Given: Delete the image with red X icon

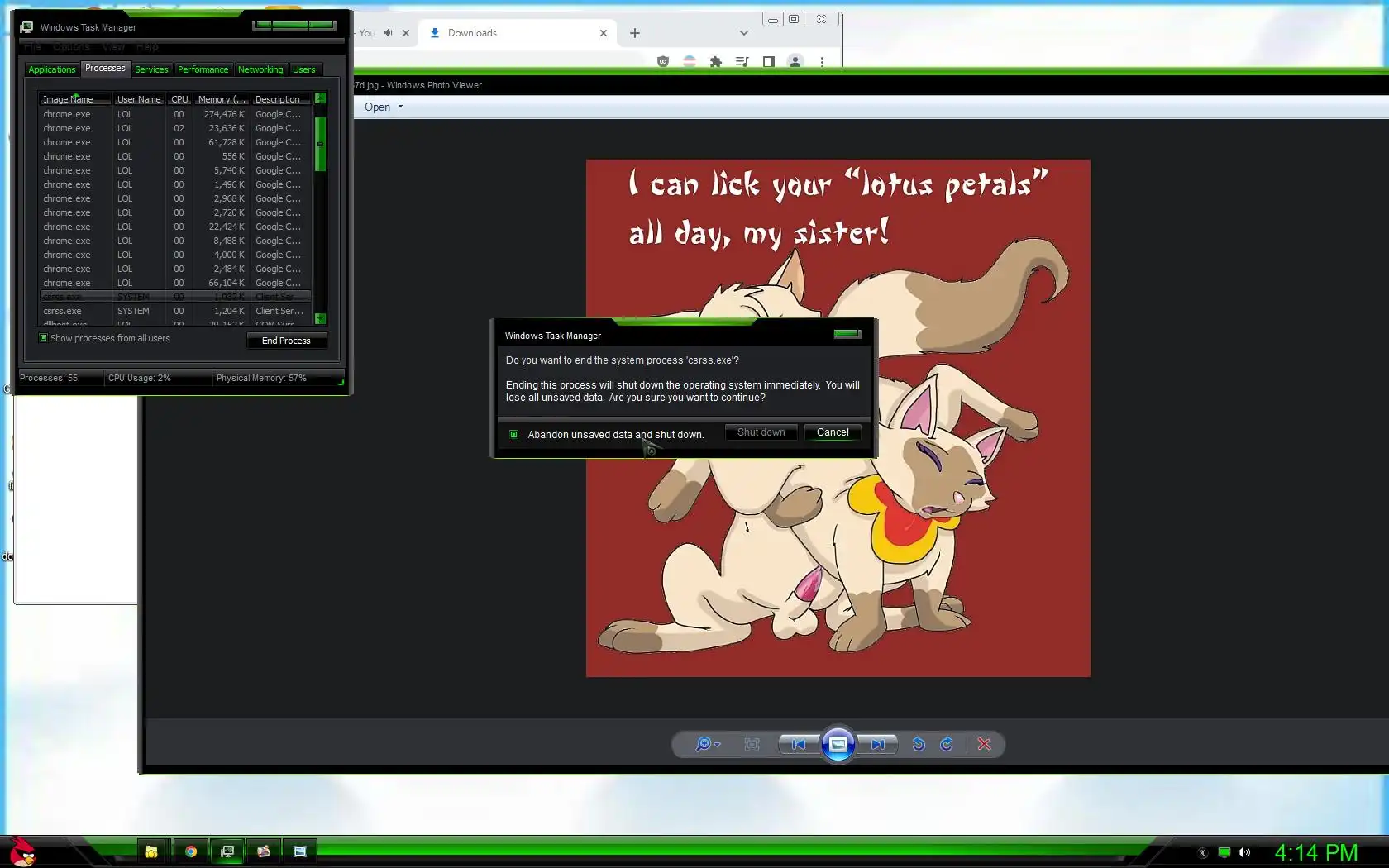Looking at the screenshot, I should click(x=984, y=744).
